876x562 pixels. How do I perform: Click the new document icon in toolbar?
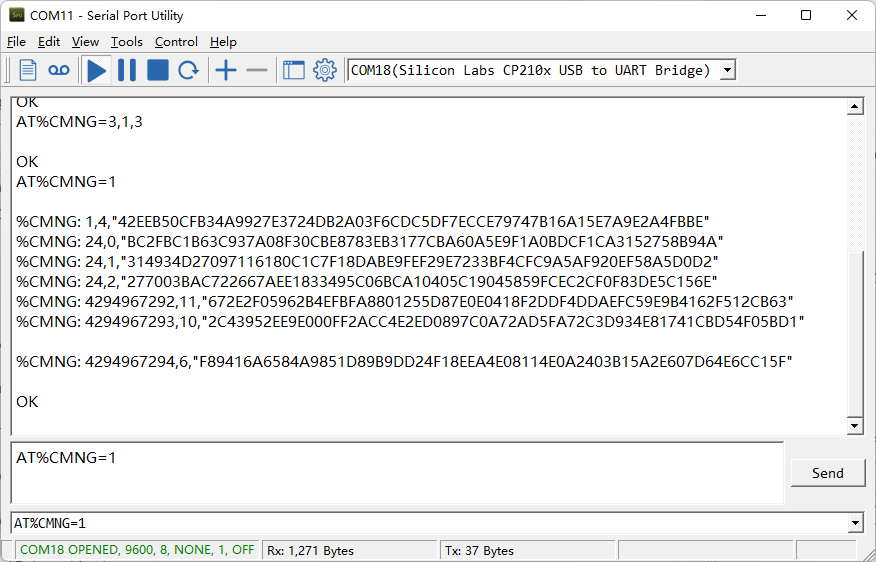[x=27, y=70]
